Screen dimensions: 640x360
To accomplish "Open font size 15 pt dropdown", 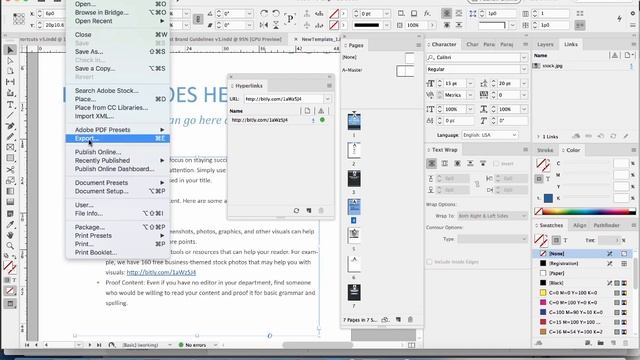I will pos(470,83).
